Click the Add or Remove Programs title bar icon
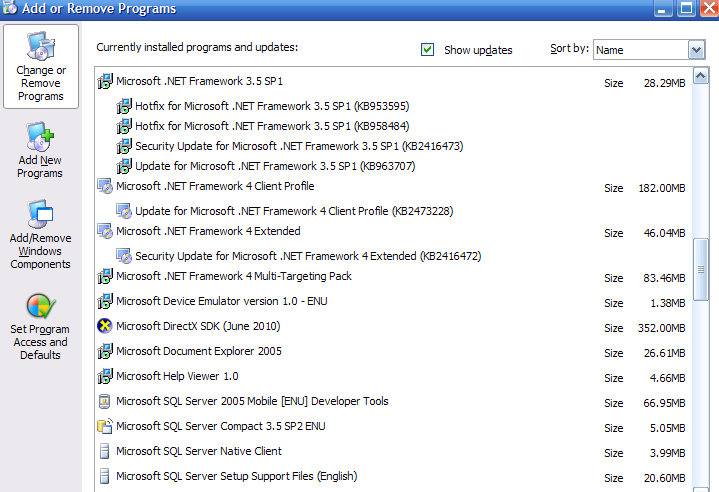The width and height of the screenshot is (719, 492). point(9,8)
